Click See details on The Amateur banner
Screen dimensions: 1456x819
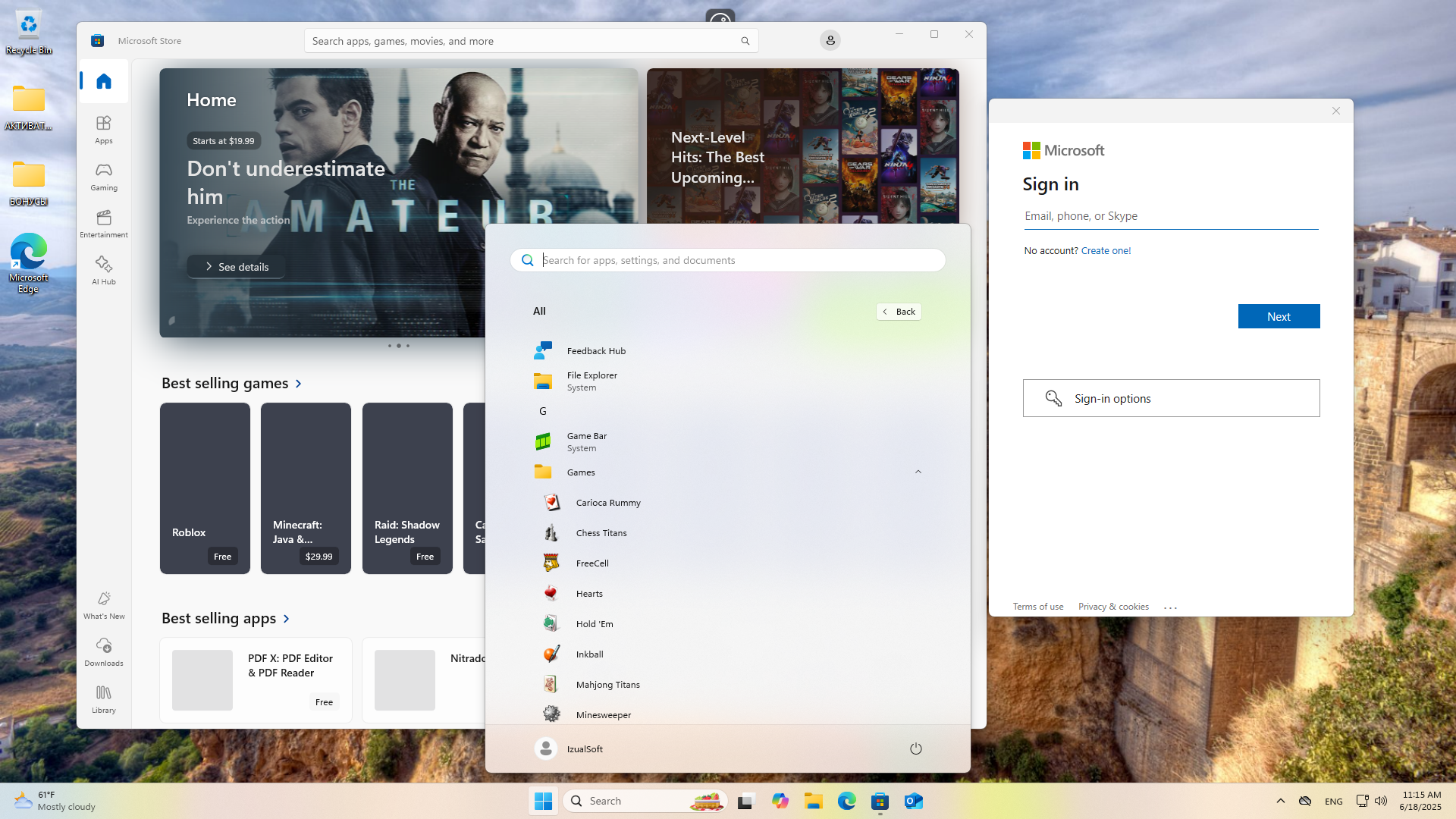[236, 267]
